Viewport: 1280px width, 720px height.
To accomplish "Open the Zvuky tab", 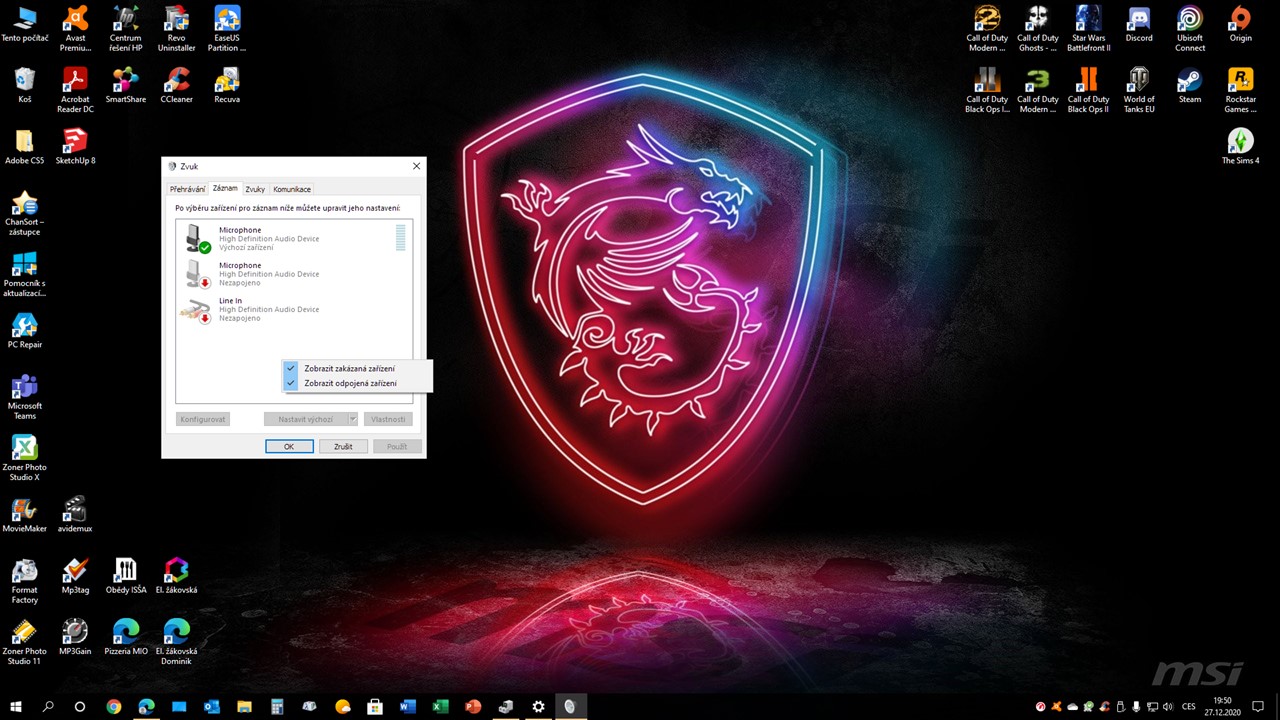I will pyautogui.click(x=255, y=189).
